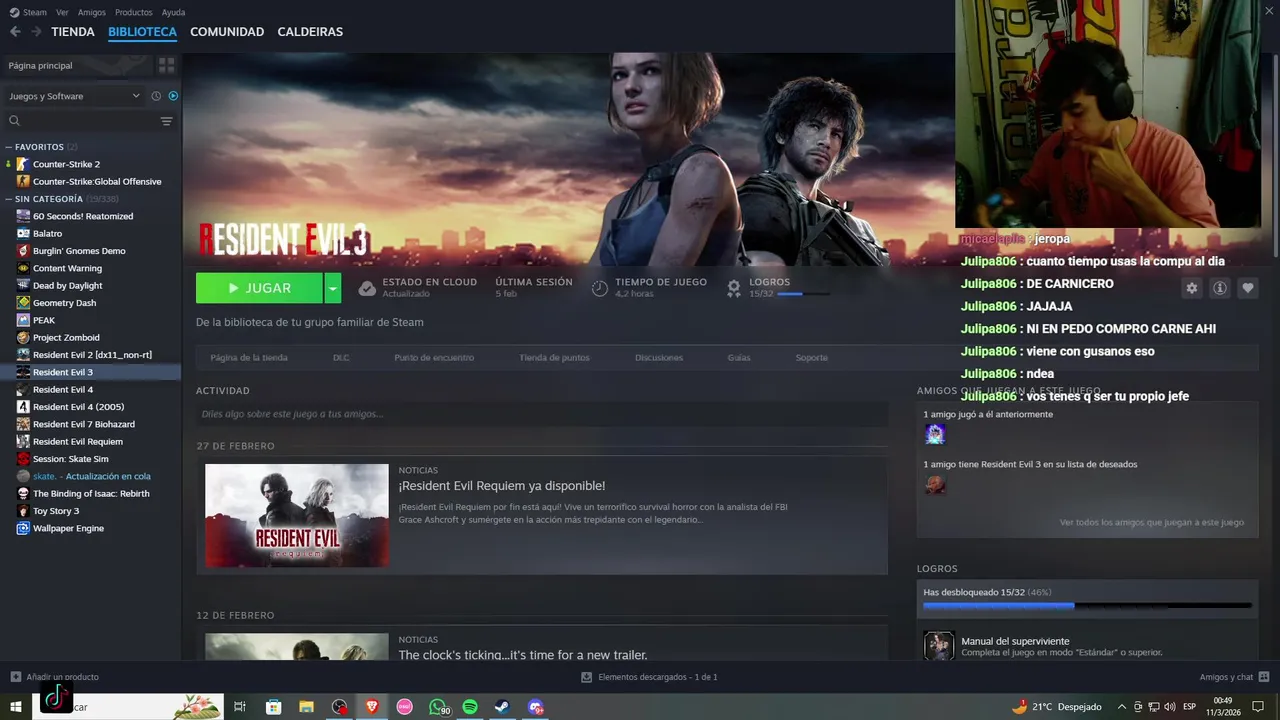The width and height of the screenshot is (1280, 720).
Task: Select Resident Evil 2 [dx11_non-rt]
Action: pyautogui.click(x=90, y=355)
